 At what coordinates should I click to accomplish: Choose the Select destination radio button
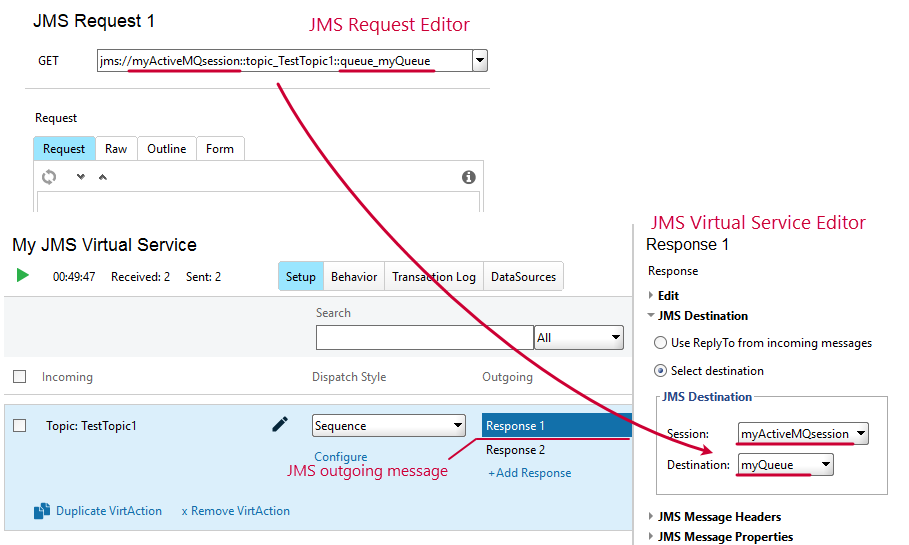pos(660,370)
